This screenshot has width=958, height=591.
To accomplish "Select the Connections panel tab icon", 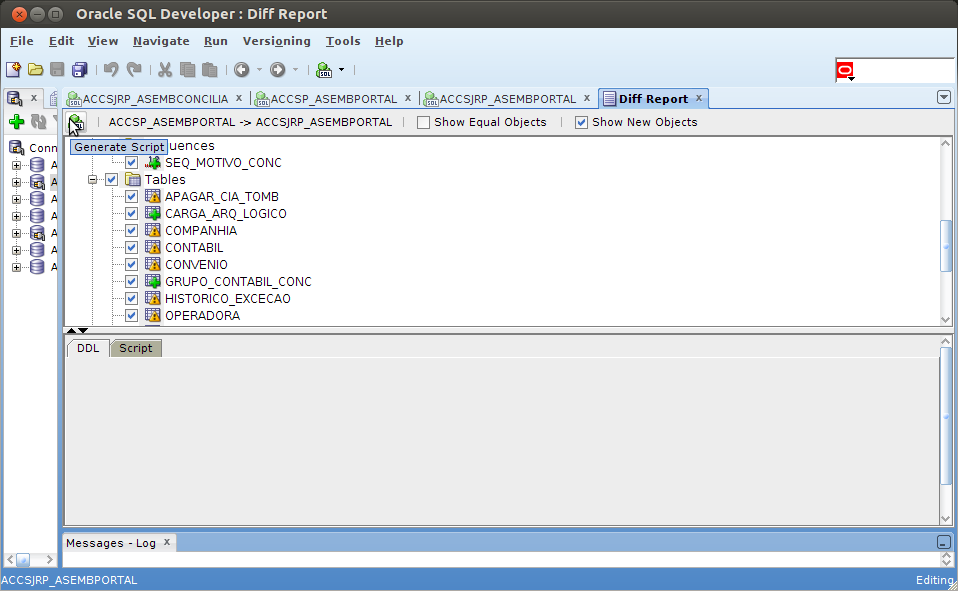I will tap(15, 98).
